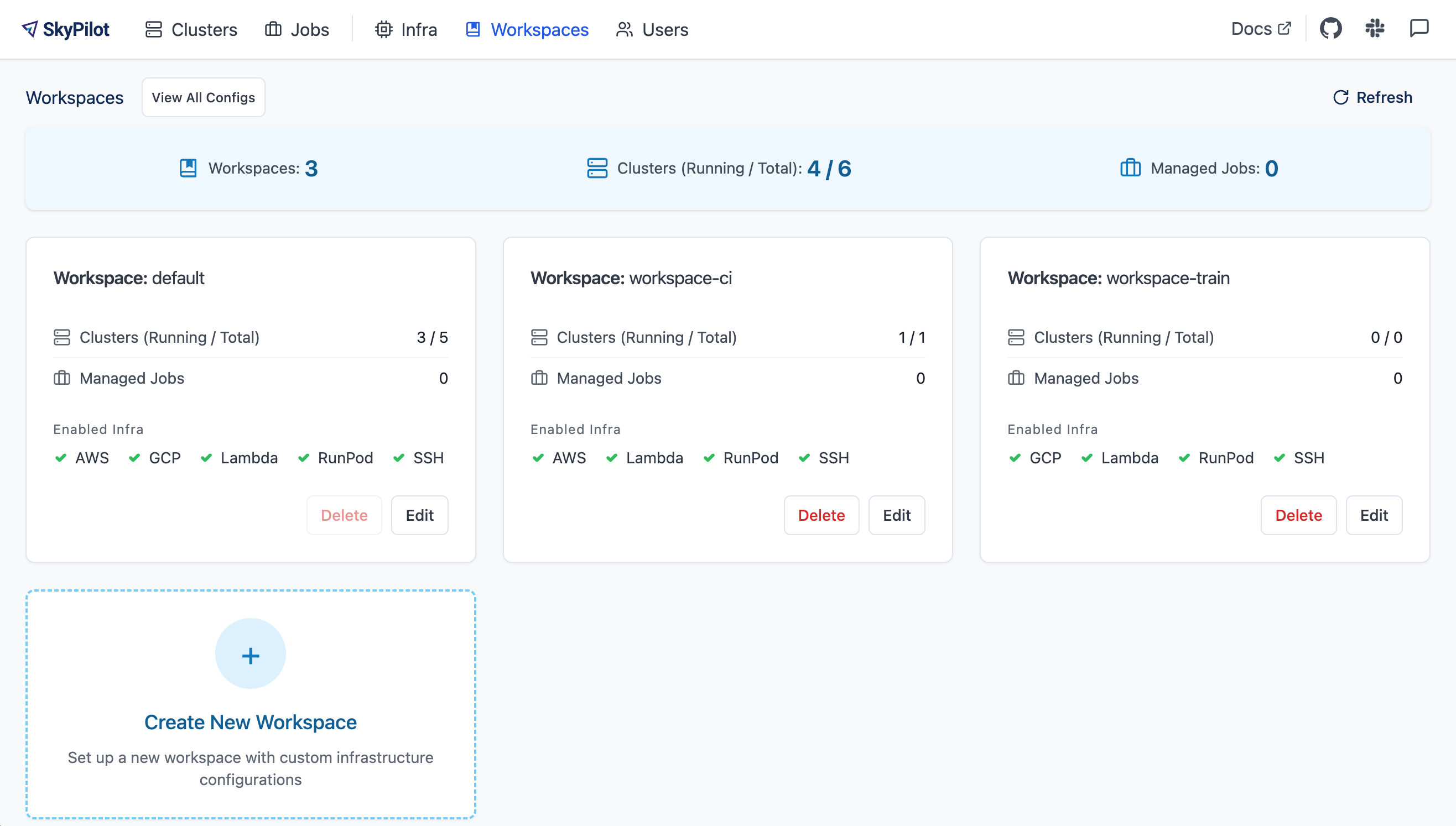Click 'Enabled Infra' label in workspace-ci card
This screenshot has width=1456, height=826.
(575, 430)
